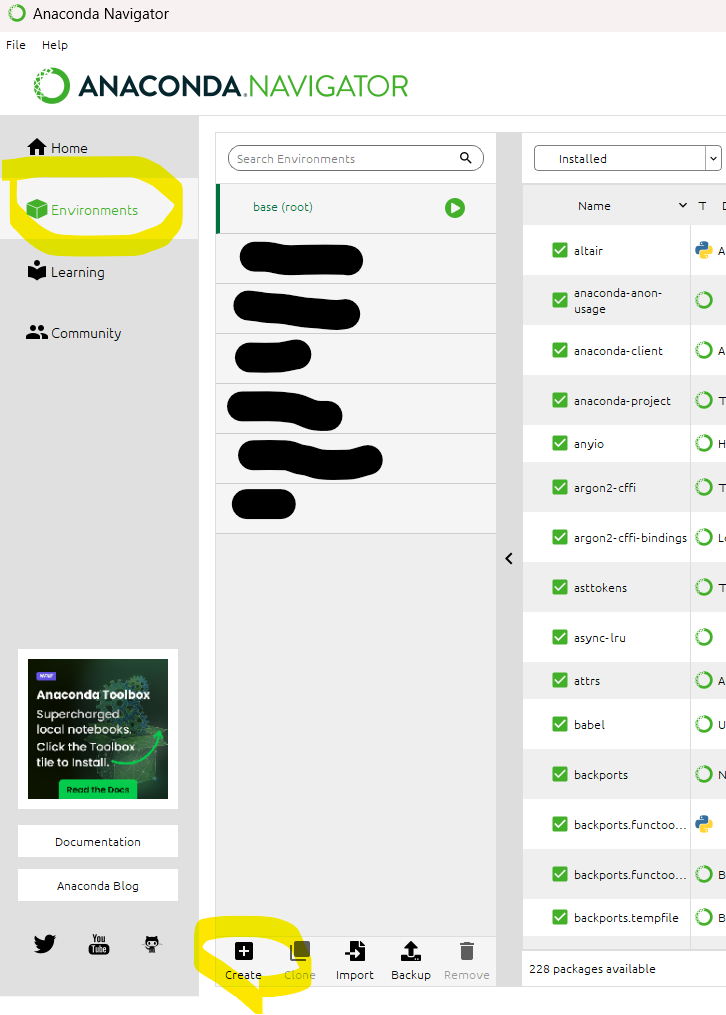Click the Anaconda Blog button

click(98, 886)
